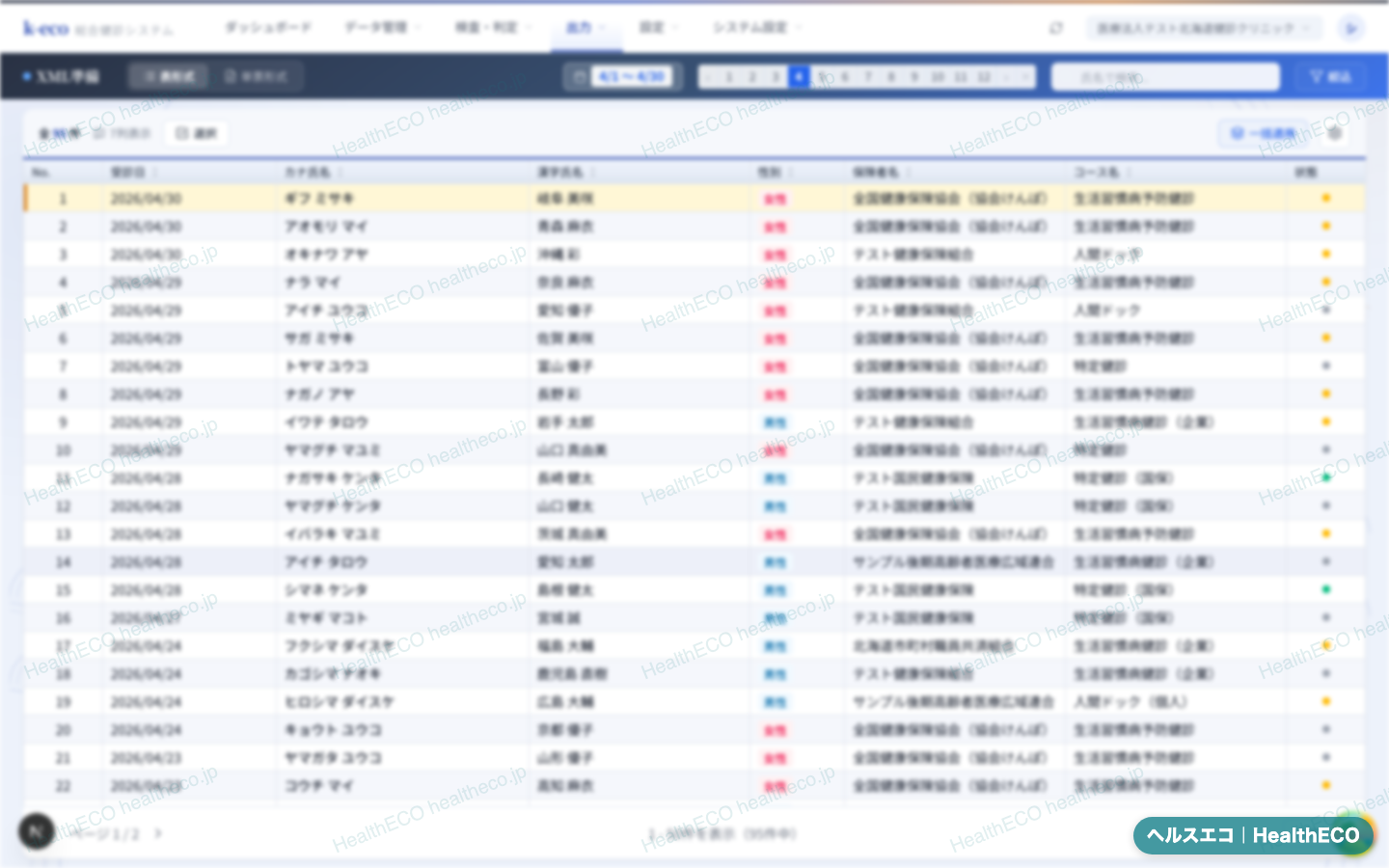Select month 1 in the month pager

729,77
